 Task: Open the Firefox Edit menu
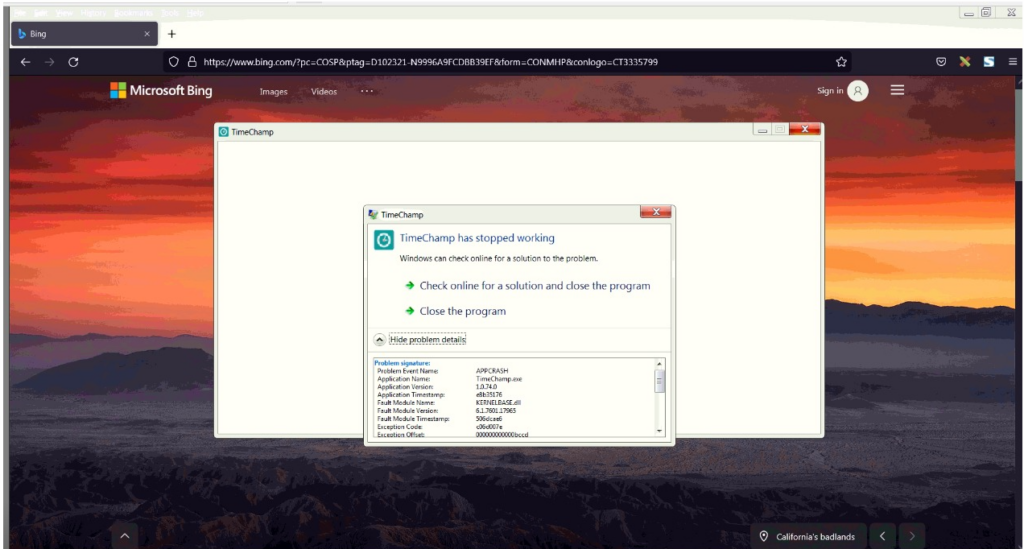point(40,13)
